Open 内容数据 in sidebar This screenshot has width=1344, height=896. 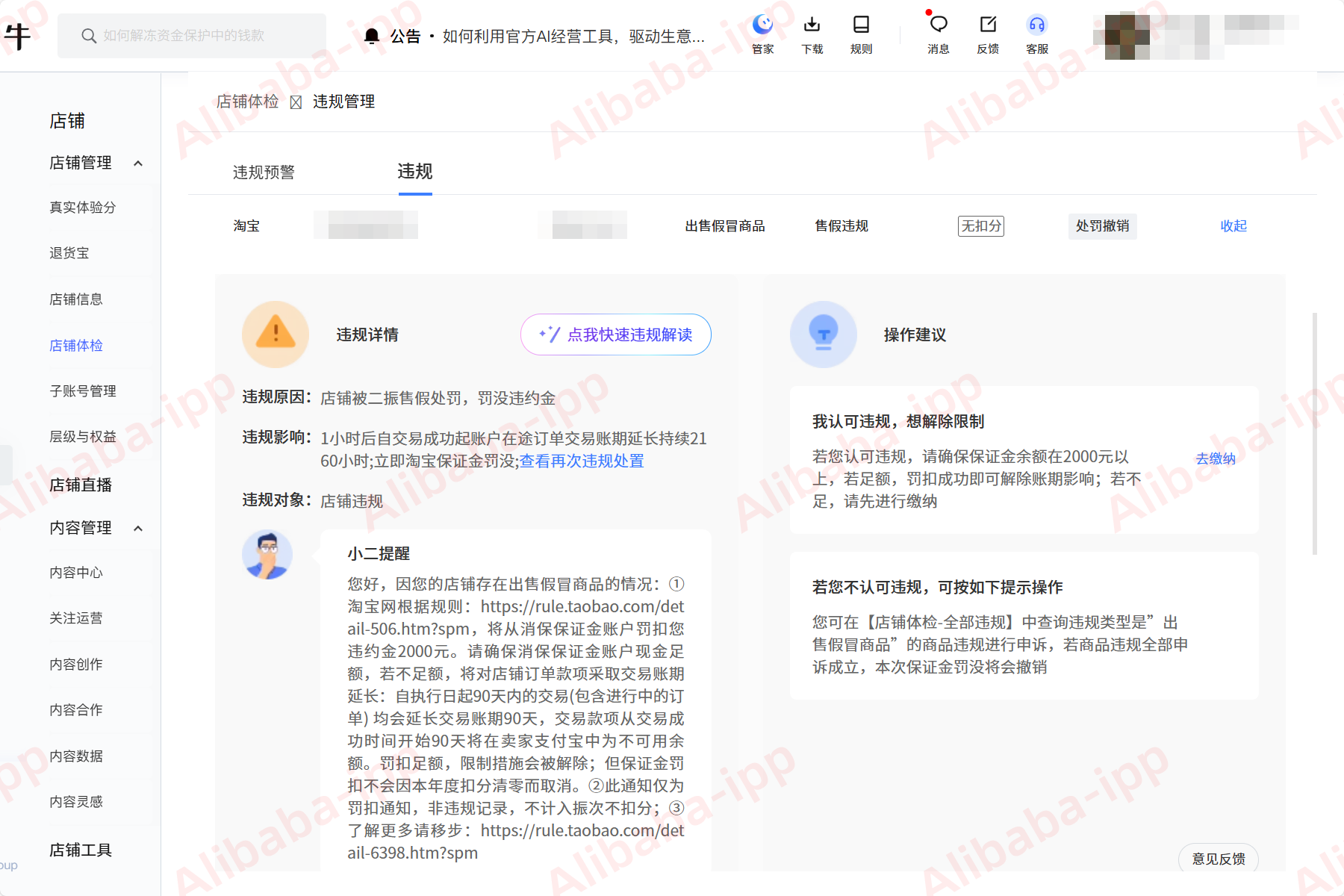pos(76,756)
